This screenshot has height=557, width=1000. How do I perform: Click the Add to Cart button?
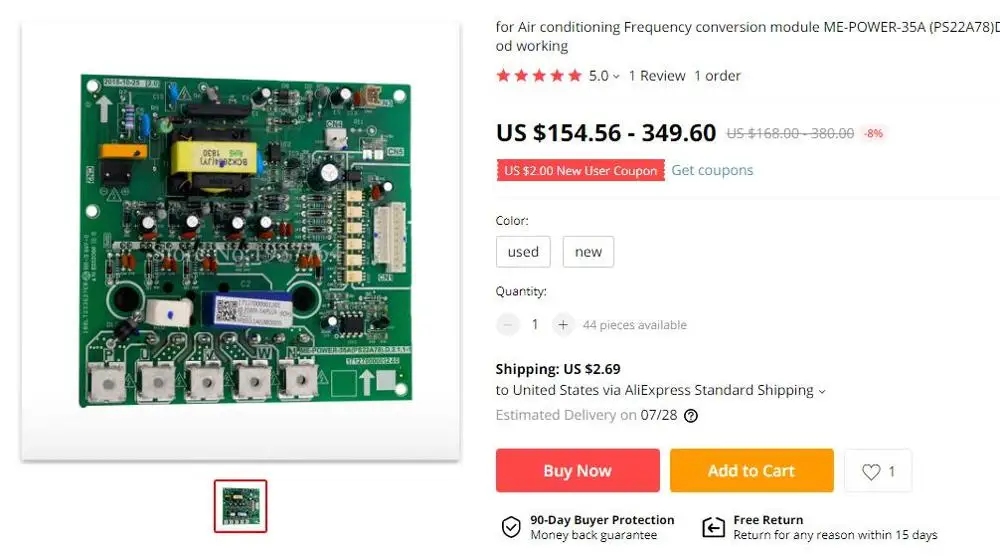tap(751, 471)
